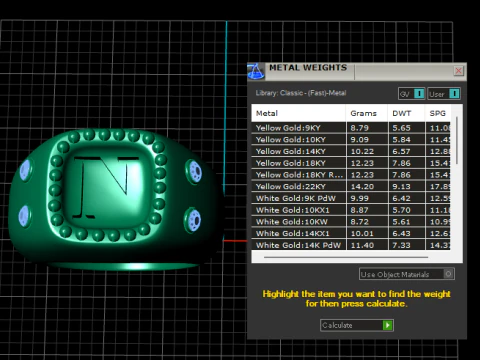Click the 8.79 grams value
The image size is (480, 360).
pyautogui.click(x=359, y=128)
